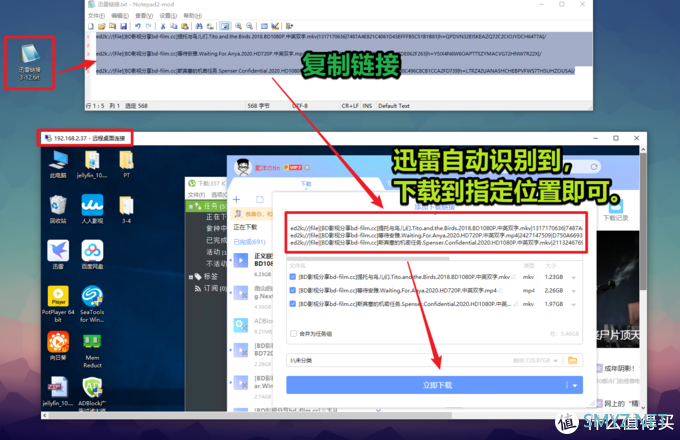Open the 3-4 folder on remote desktop

(x=126, y=210)
